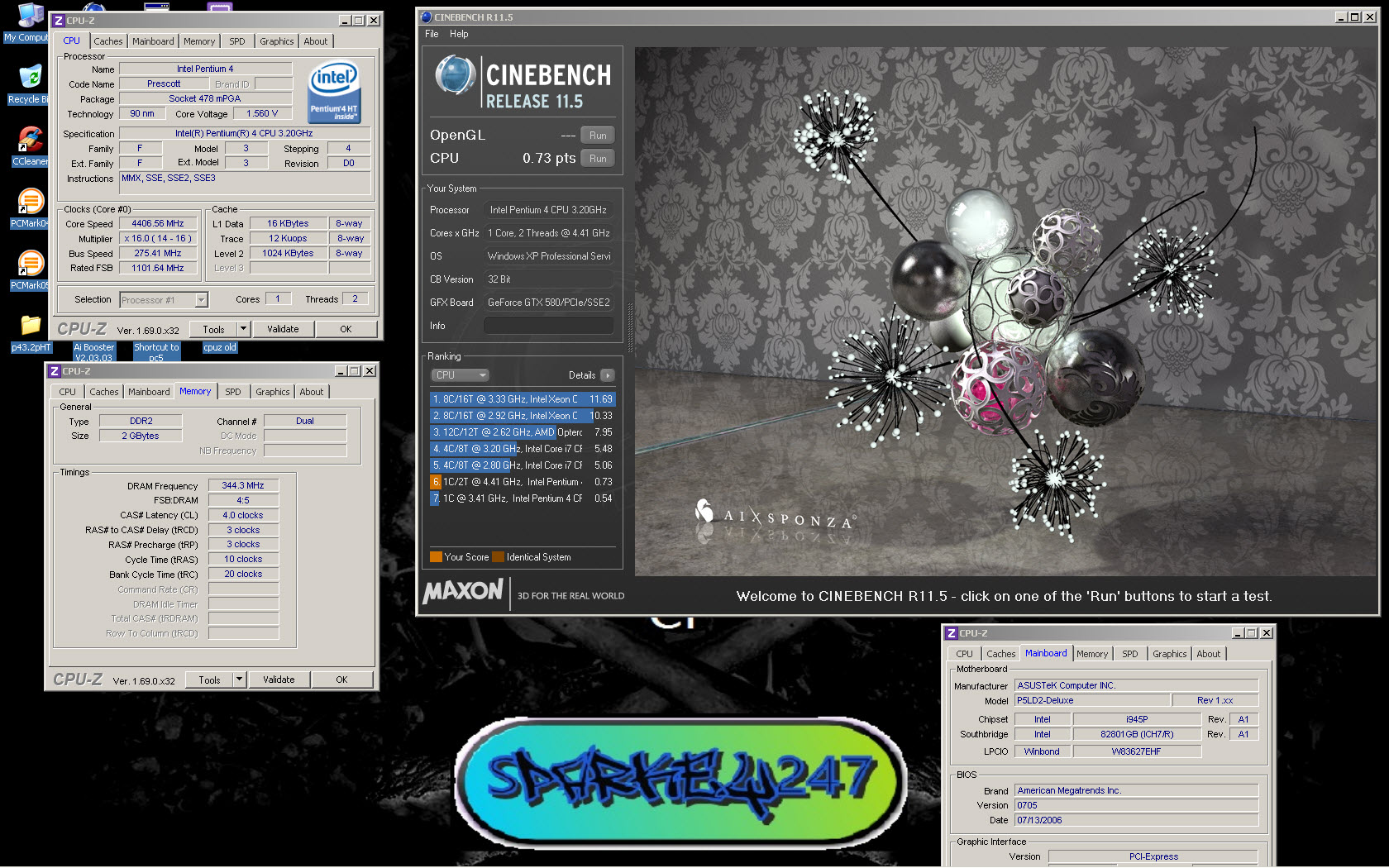This screenshot has width=1389, height=868.
Task: Expand the Tools dropdown arrow in top CPU-Z window
Action: tap(243, 329)
